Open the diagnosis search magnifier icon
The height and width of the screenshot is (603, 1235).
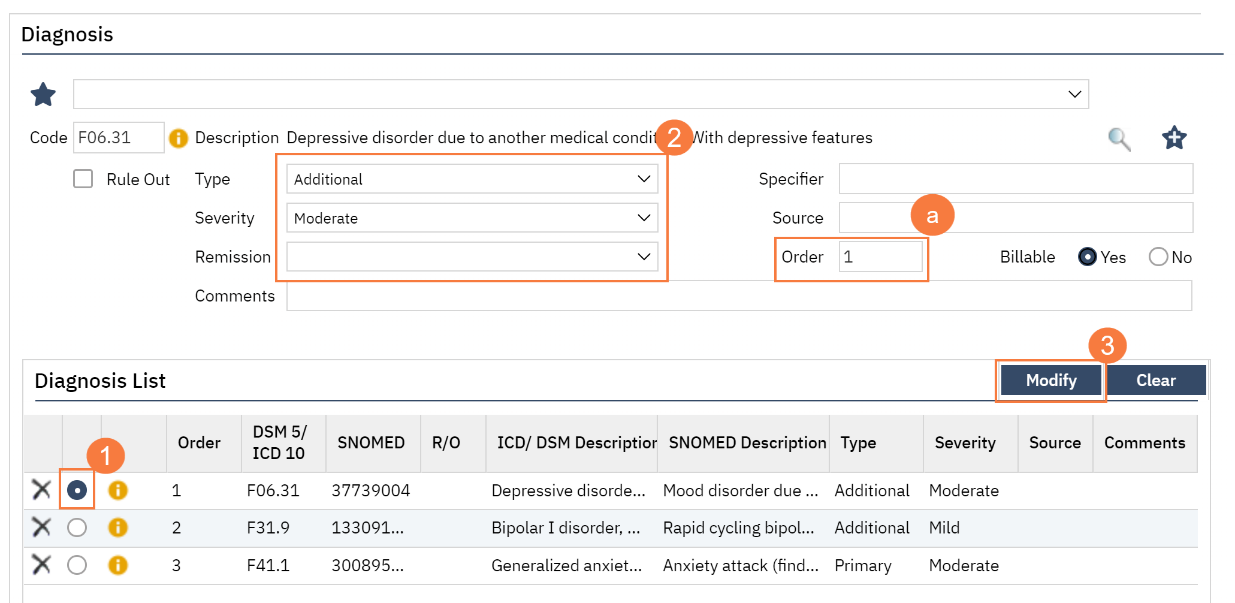pos(1120,139)
